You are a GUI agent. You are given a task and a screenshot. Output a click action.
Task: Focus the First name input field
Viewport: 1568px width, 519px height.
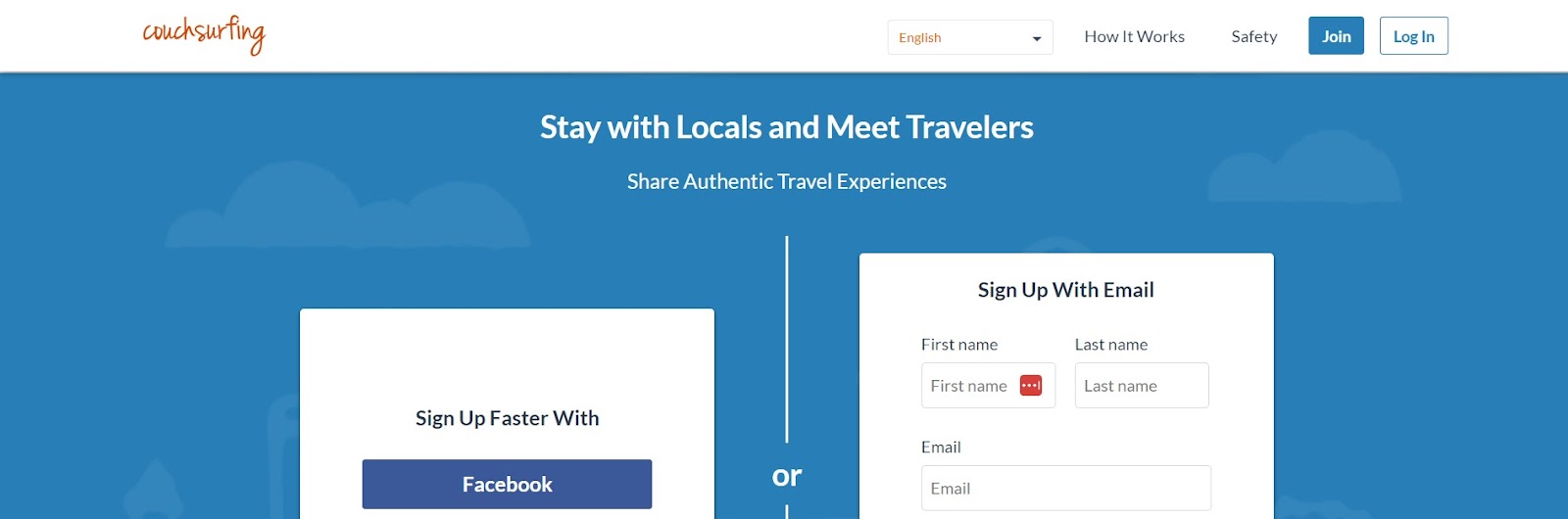[x=988, y=386]
